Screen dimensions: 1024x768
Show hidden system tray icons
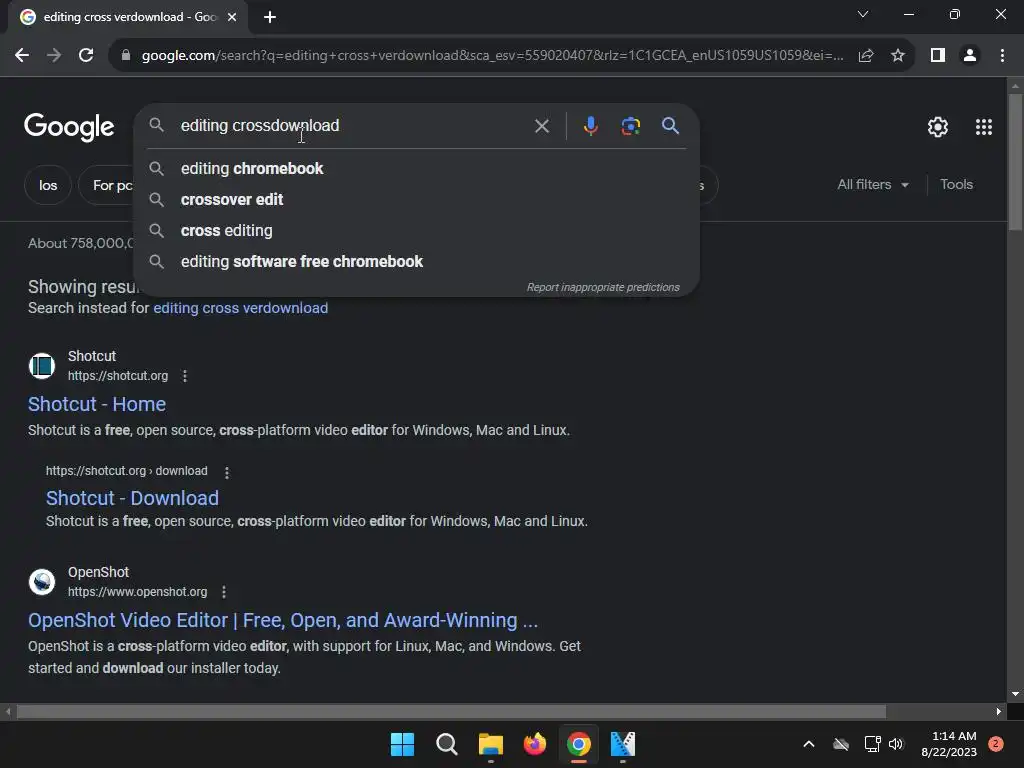[x=808, y=744]
